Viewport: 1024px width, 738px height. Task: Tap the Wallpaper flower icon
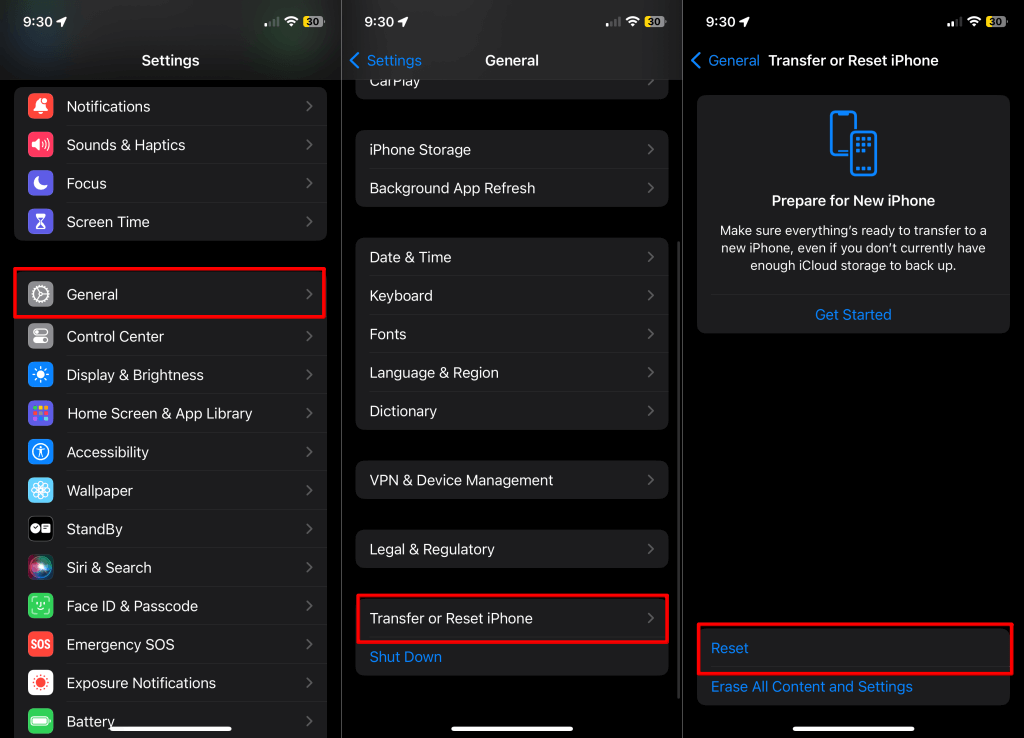(40, 490)
